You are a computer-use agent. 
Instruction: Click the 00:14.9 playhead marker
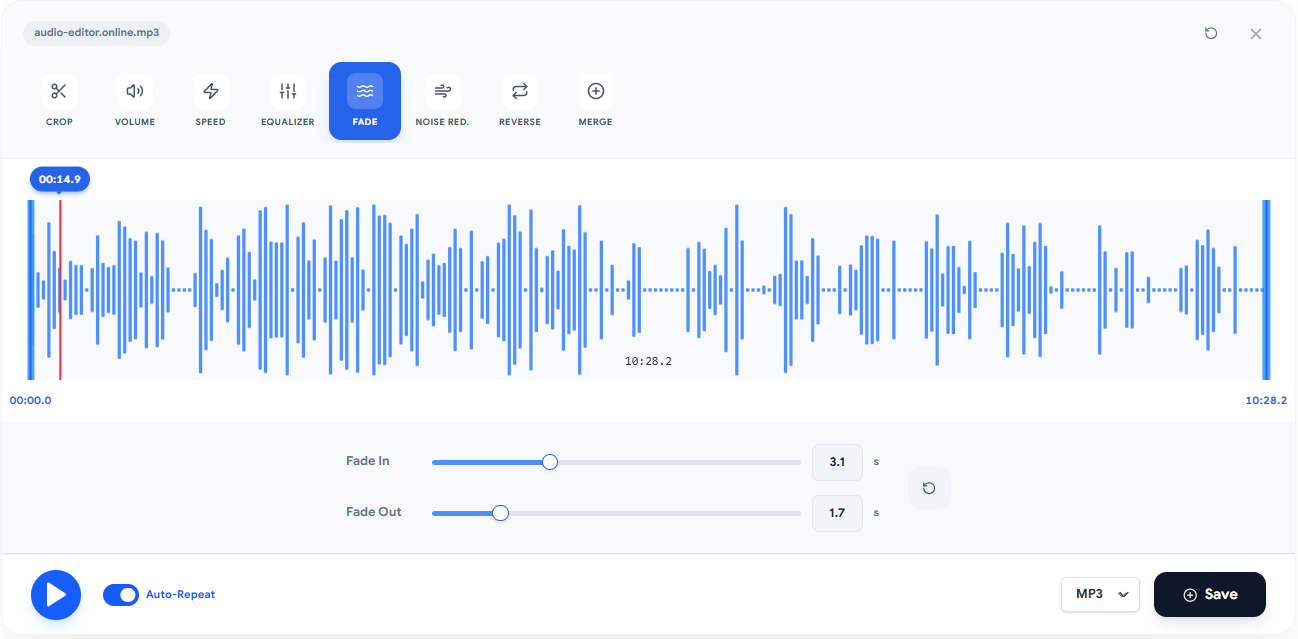pos(60,179)
